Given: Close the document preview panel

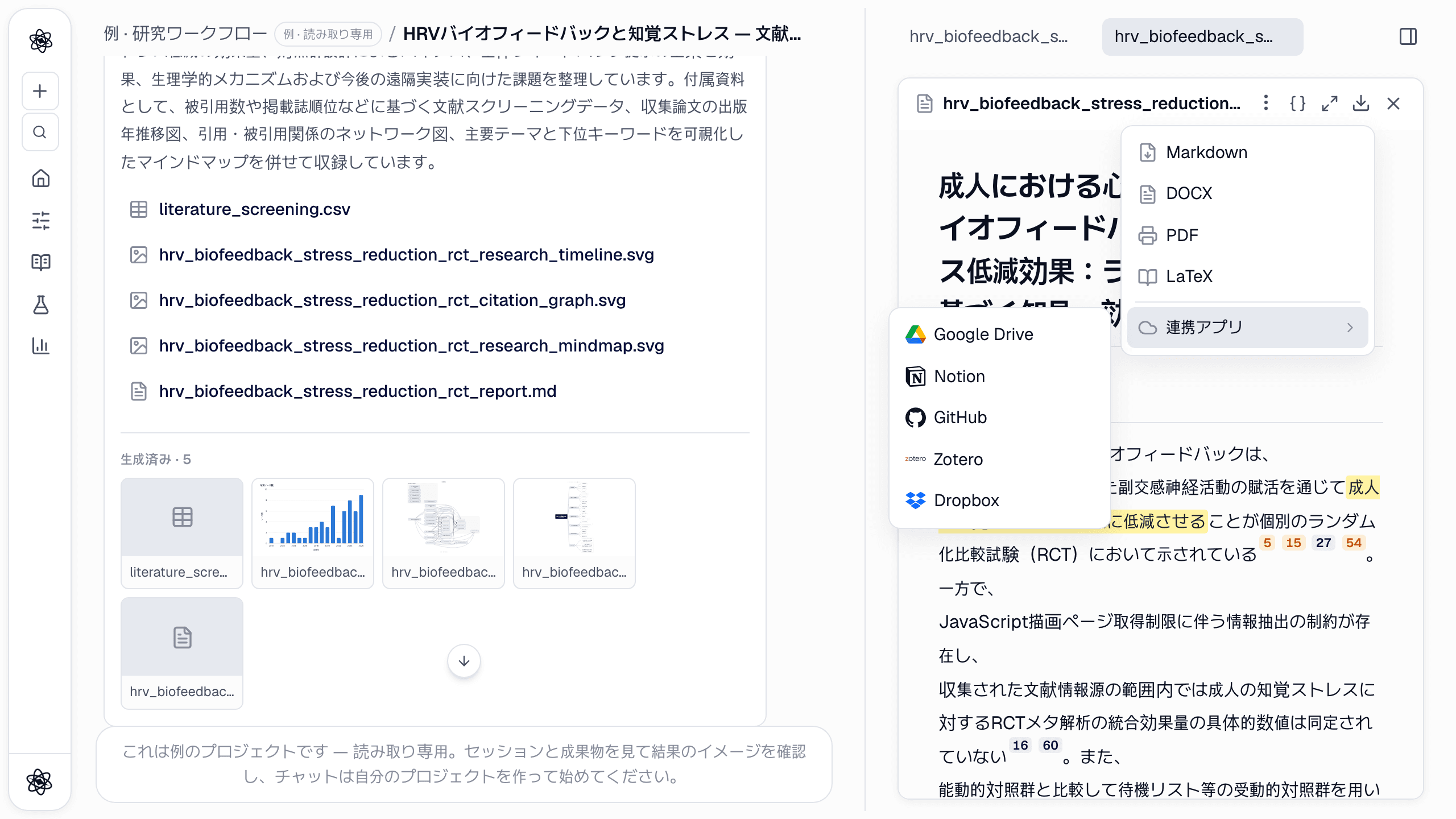Looking at the screenshot, I should pyautogui.click(x=1393, y=104).
